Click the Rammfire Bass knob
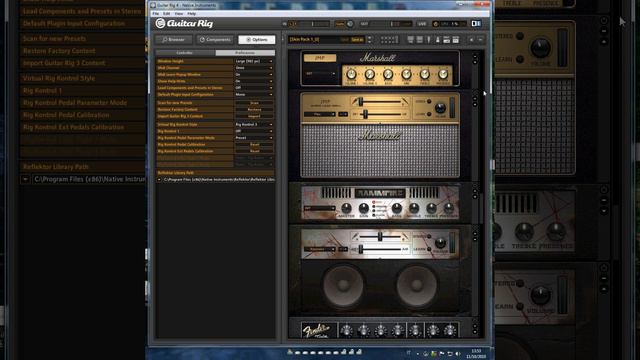This screenshot has height=360, width=640. coord(396,209)
